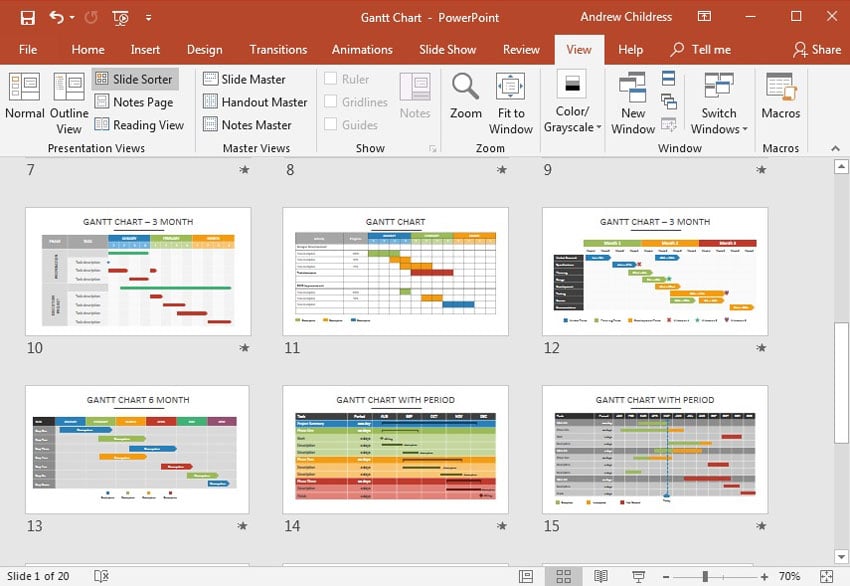Toggle the Gridlines checkbox
The width and height of the screenshot is (850, 586).
coord(331,102)
